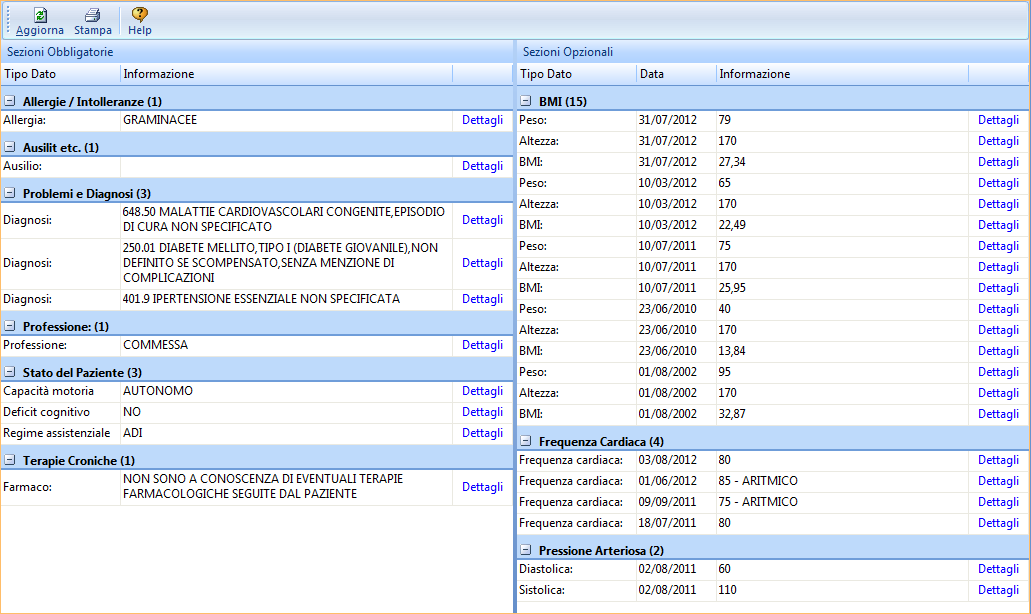Open Dettagli for Peso 65 on 10/03/2012
This screenshot has width=1031, height=614.
(x=998, y=183)
